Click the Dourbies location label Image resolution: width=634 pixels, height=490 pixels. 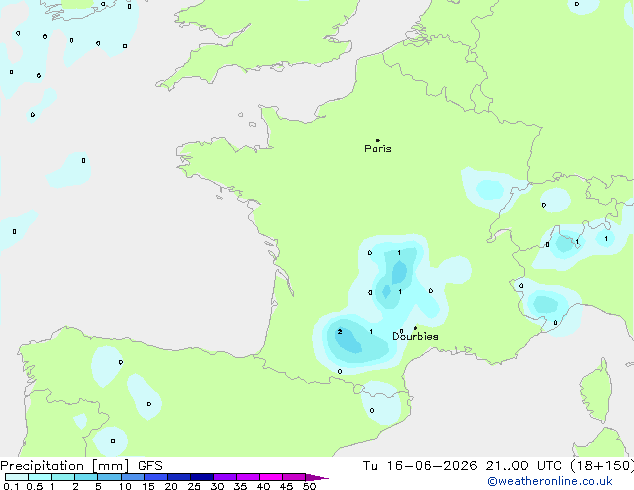[x=415, y=336]
